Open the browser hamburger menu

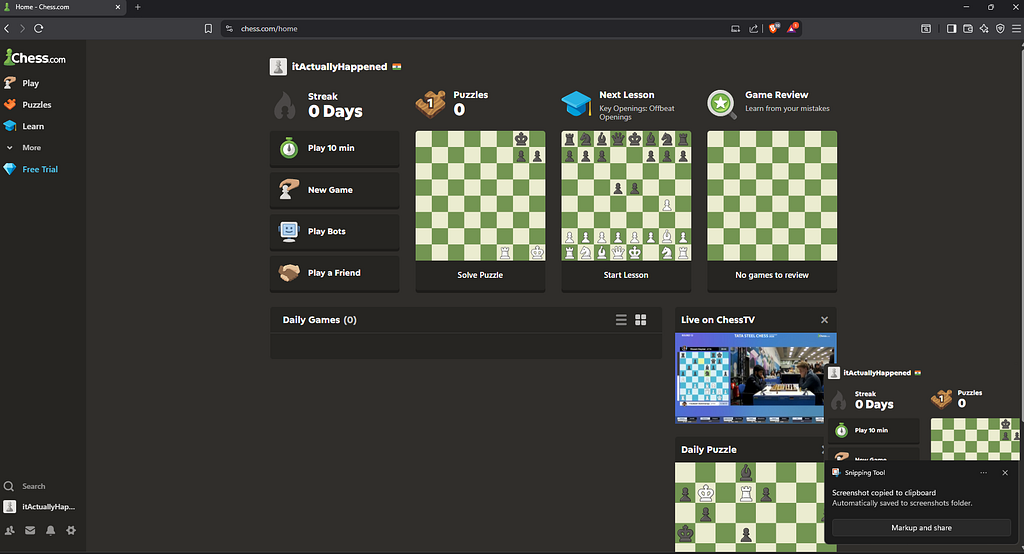[1015, 29]
